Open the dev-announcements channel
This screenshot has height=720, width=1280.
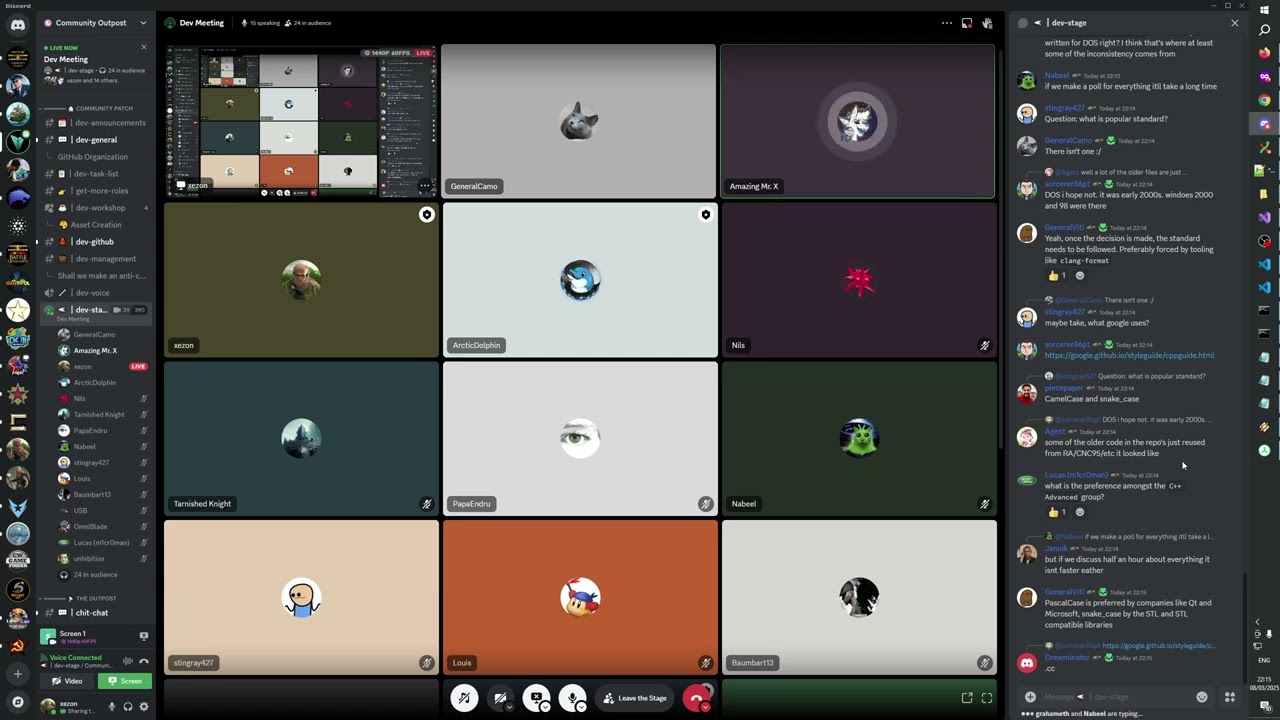click(96, 123)
